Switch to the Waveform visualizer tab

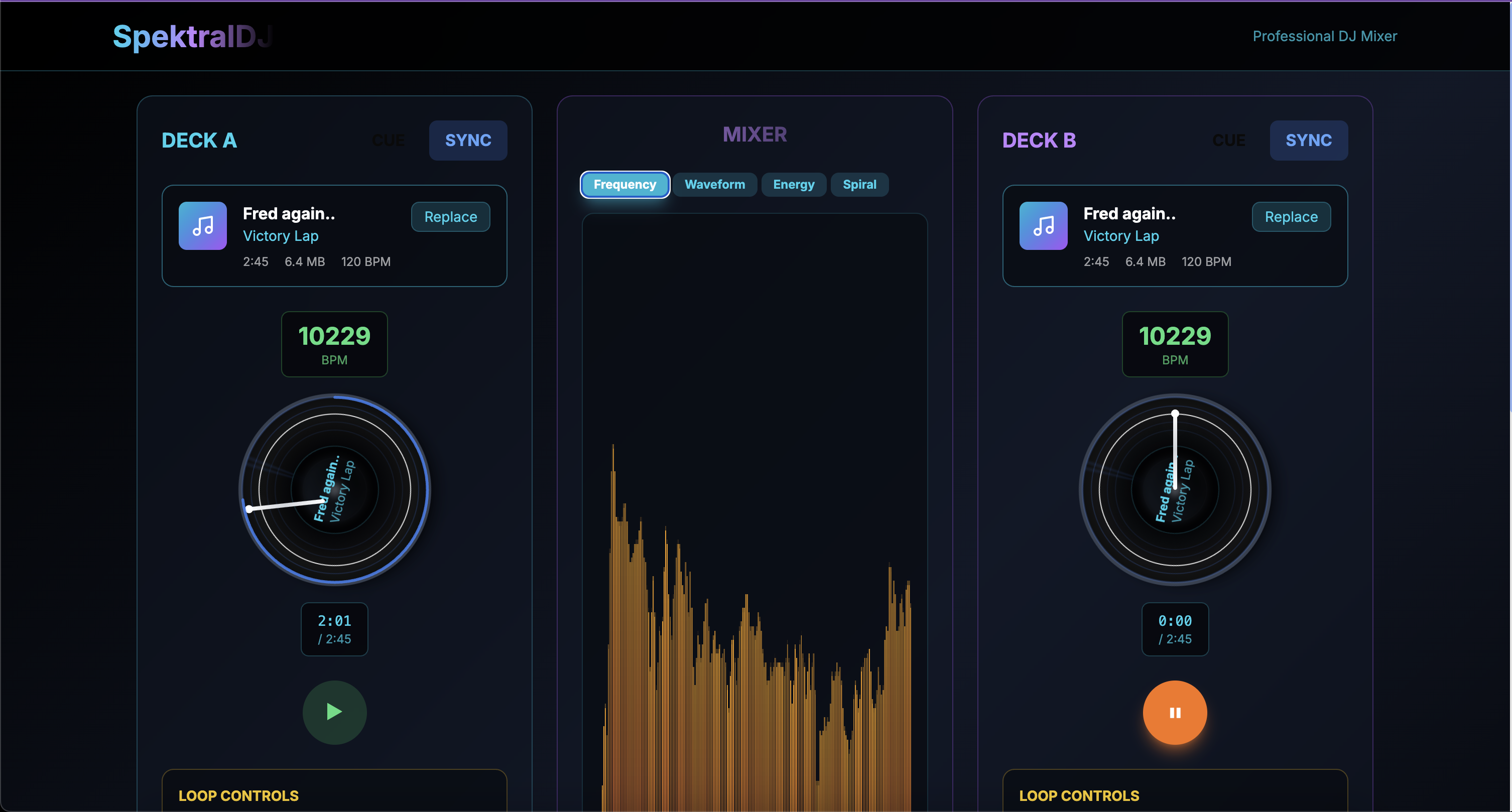tap(714, 184)
